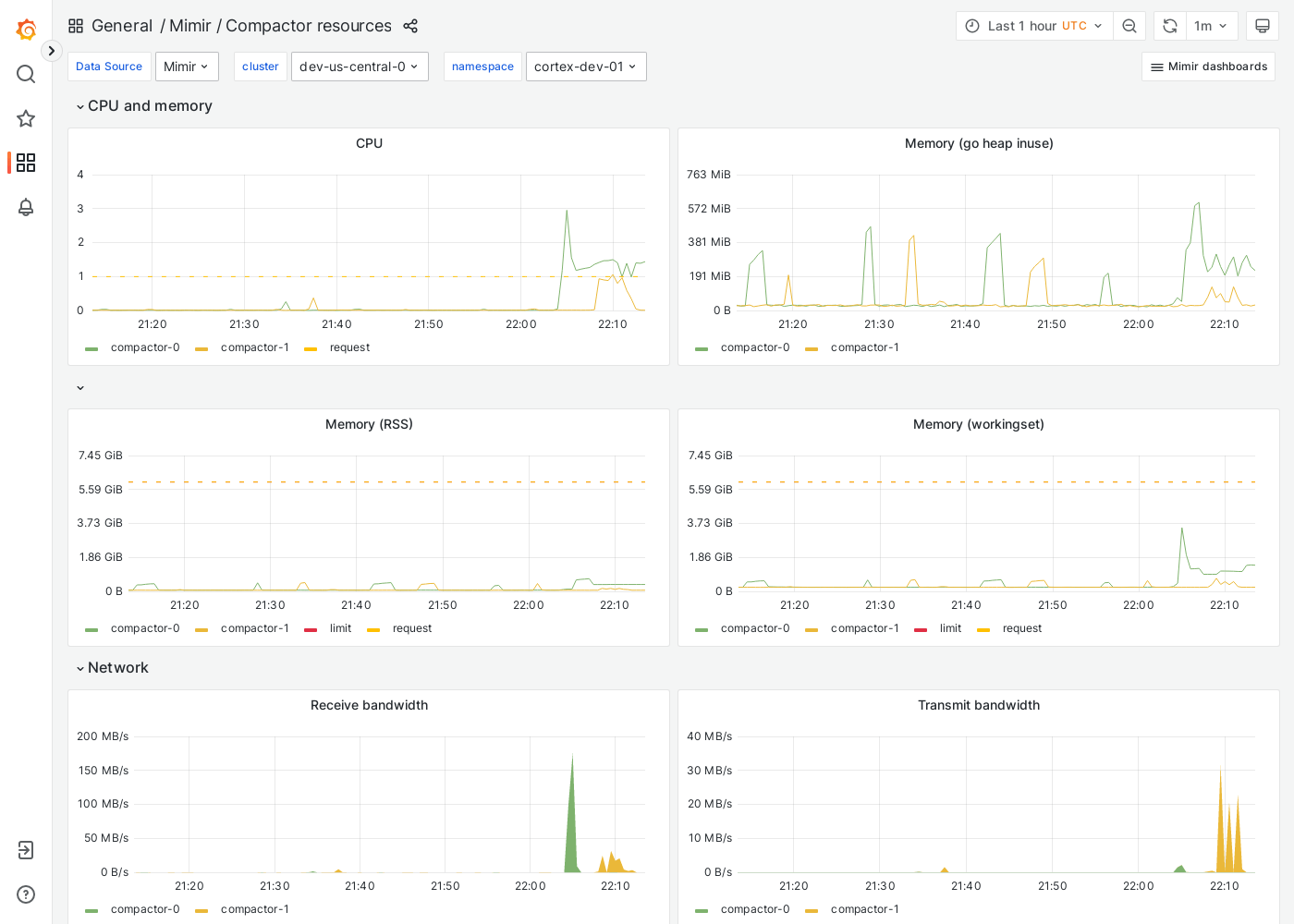The height and width of the screenshot is (924, 1294).
Task: Open the 1m refresh interval dropdown
Action: point(1212,26)
